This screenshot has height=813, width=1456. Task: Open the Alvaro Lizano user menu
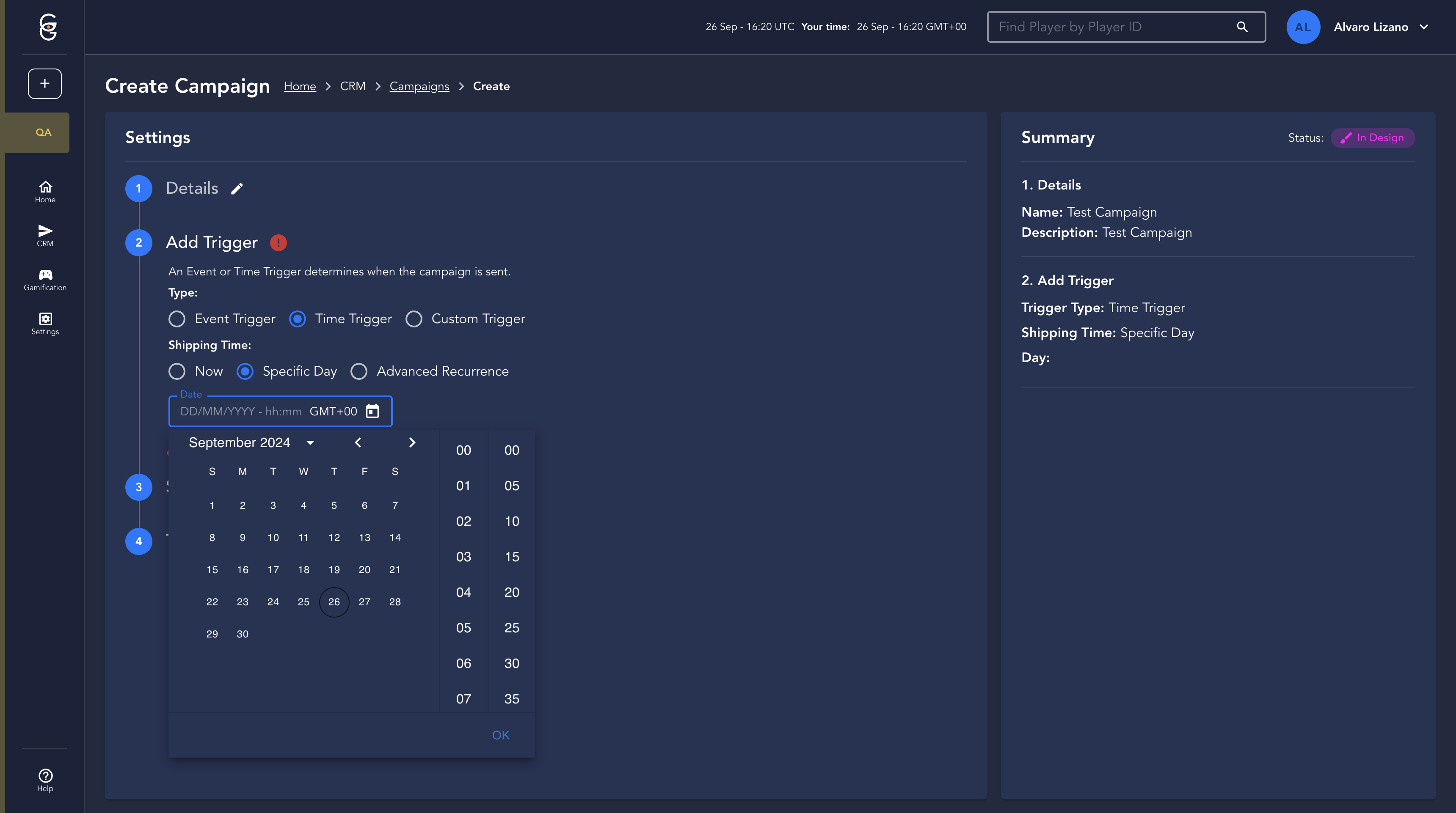click(x=1381, y=27)
